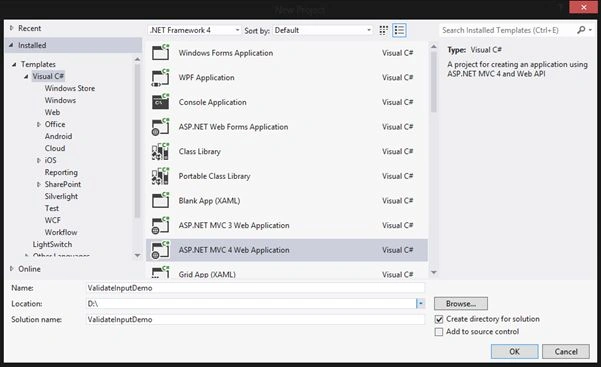The width and height of the screenshot is (601, 367).
Task: Click the OK button
Action: click(514, 351)
